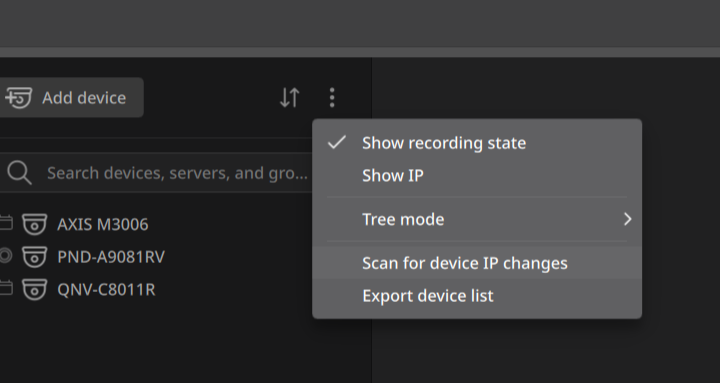Toggle Show recording state menu option
Image resolution: width=720 pixels, height=383 pixels.
pyautogui.click(x=477, y=143)
